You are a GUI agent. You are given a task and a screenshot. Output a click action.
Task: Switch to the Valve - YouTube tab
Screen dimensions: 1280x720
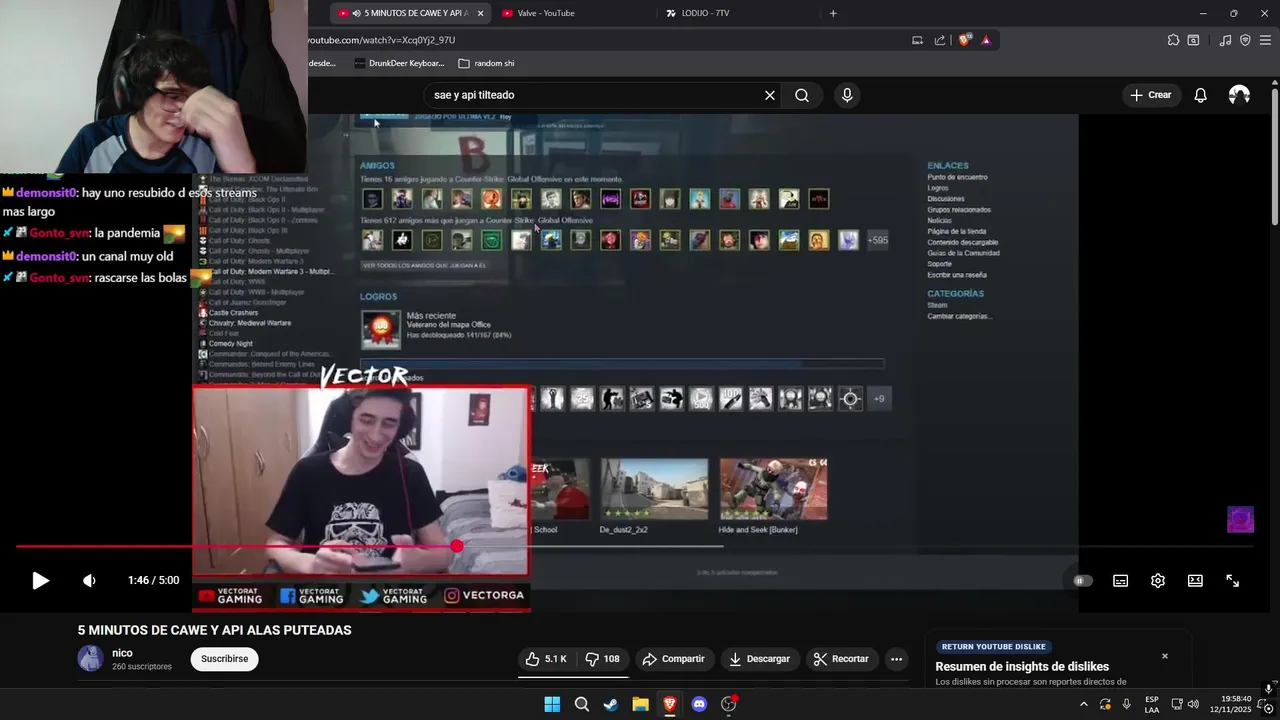(x=575, y=13)
